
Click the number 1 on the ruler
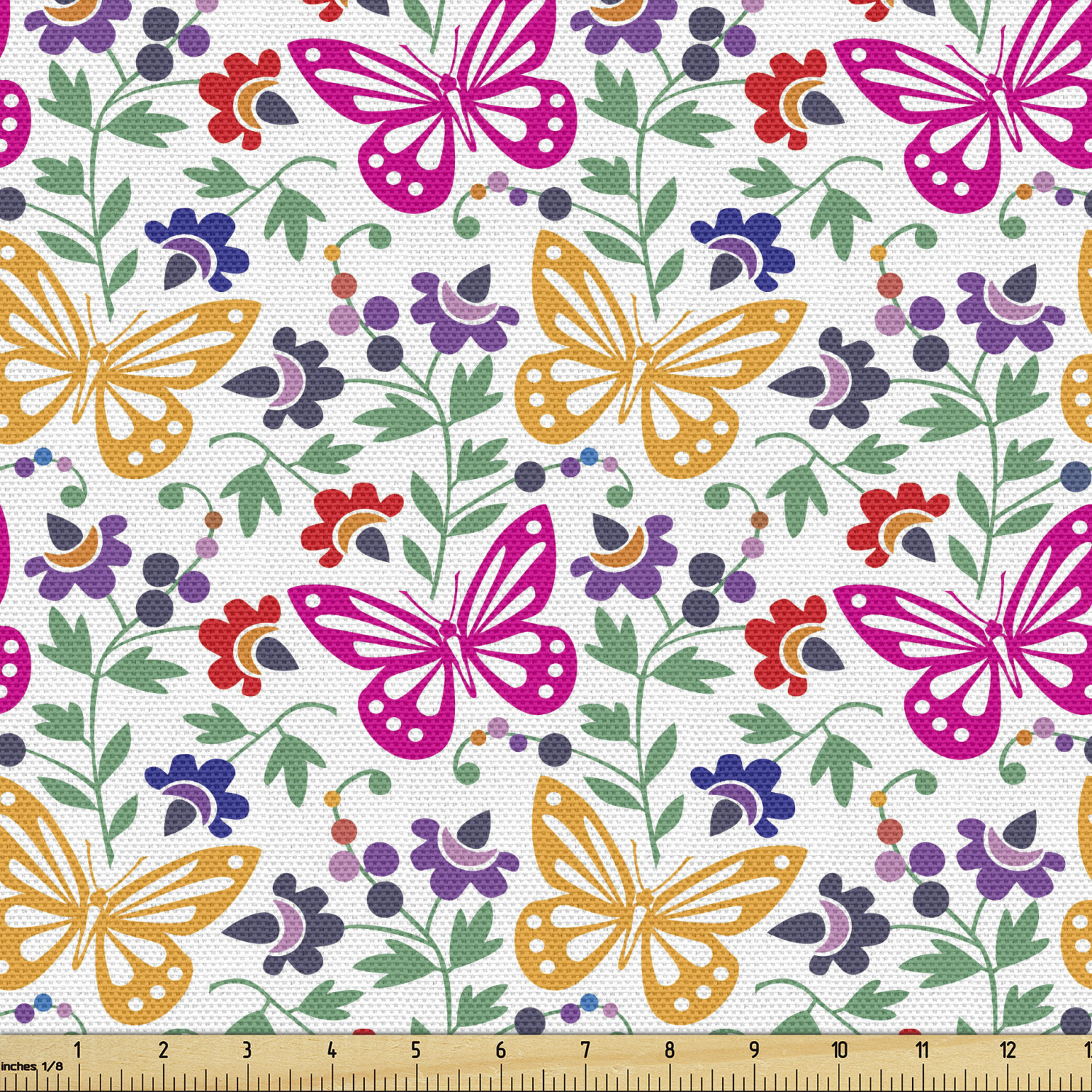click(78, 1050)
